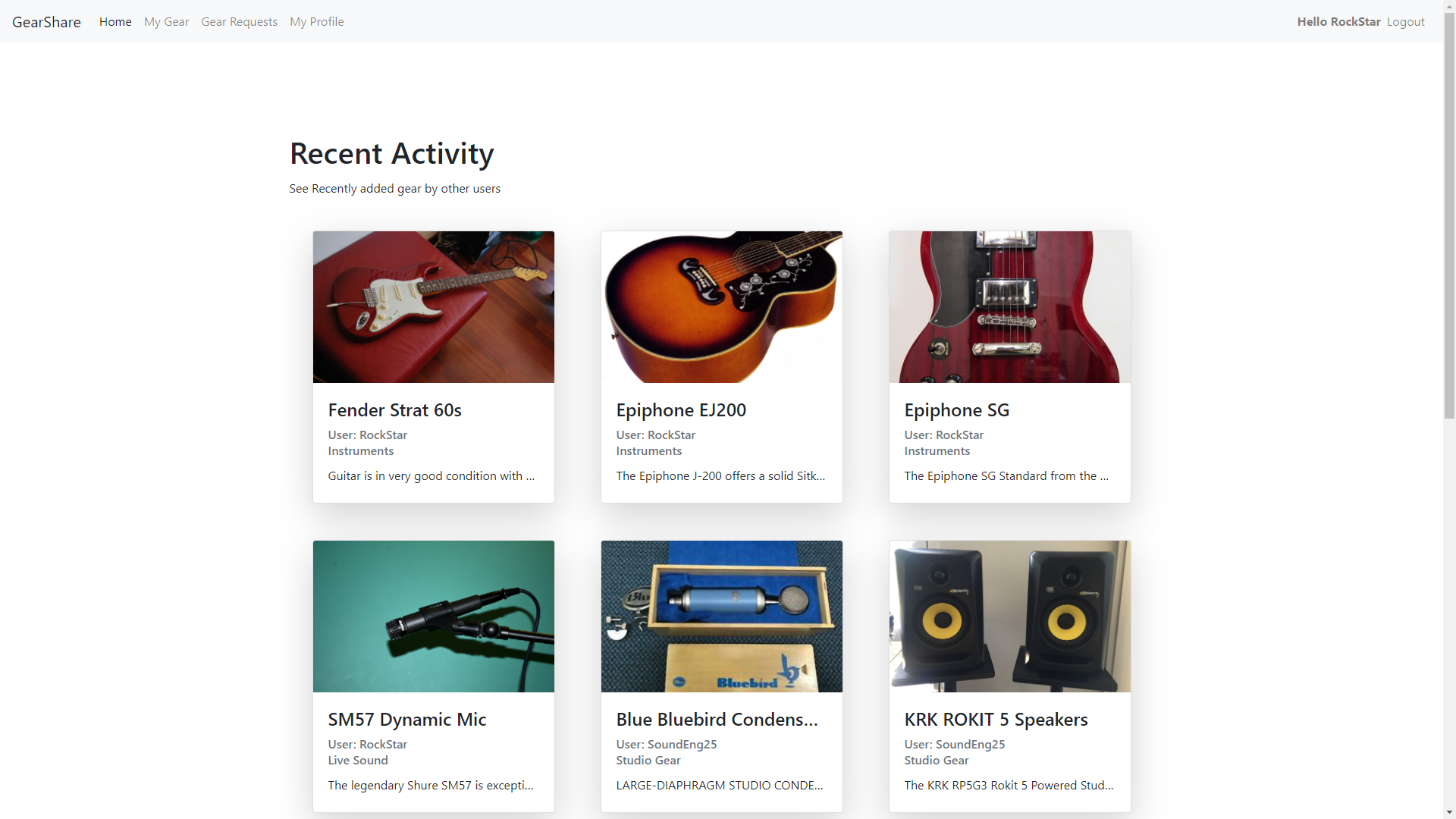Open the KRK ROKIT 5 speakers photo

pos(1010,617)
